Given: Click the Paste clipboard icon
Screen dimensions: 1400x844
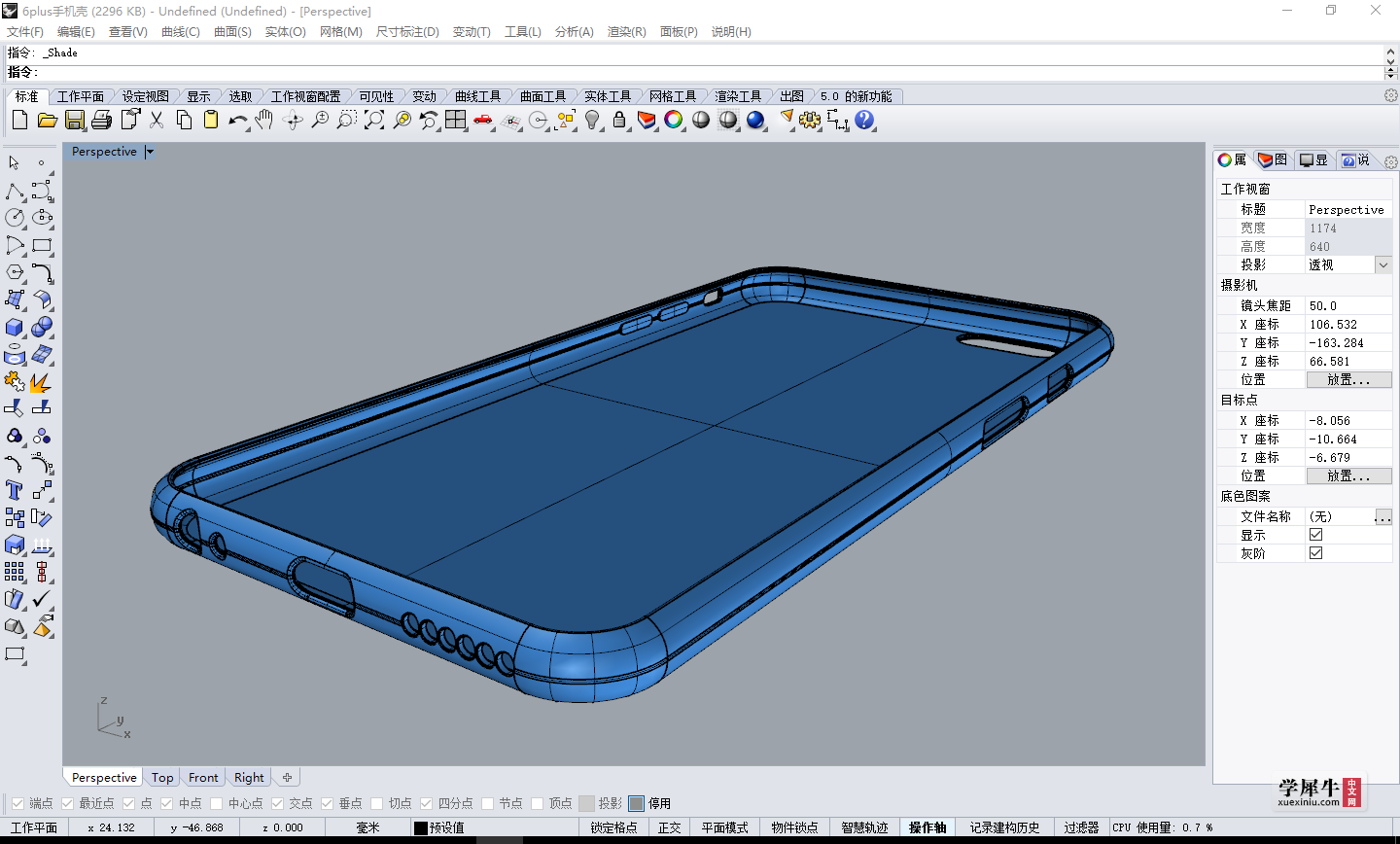Looking at the screenshot, I should pyautogui.click(x=211, y=120).
